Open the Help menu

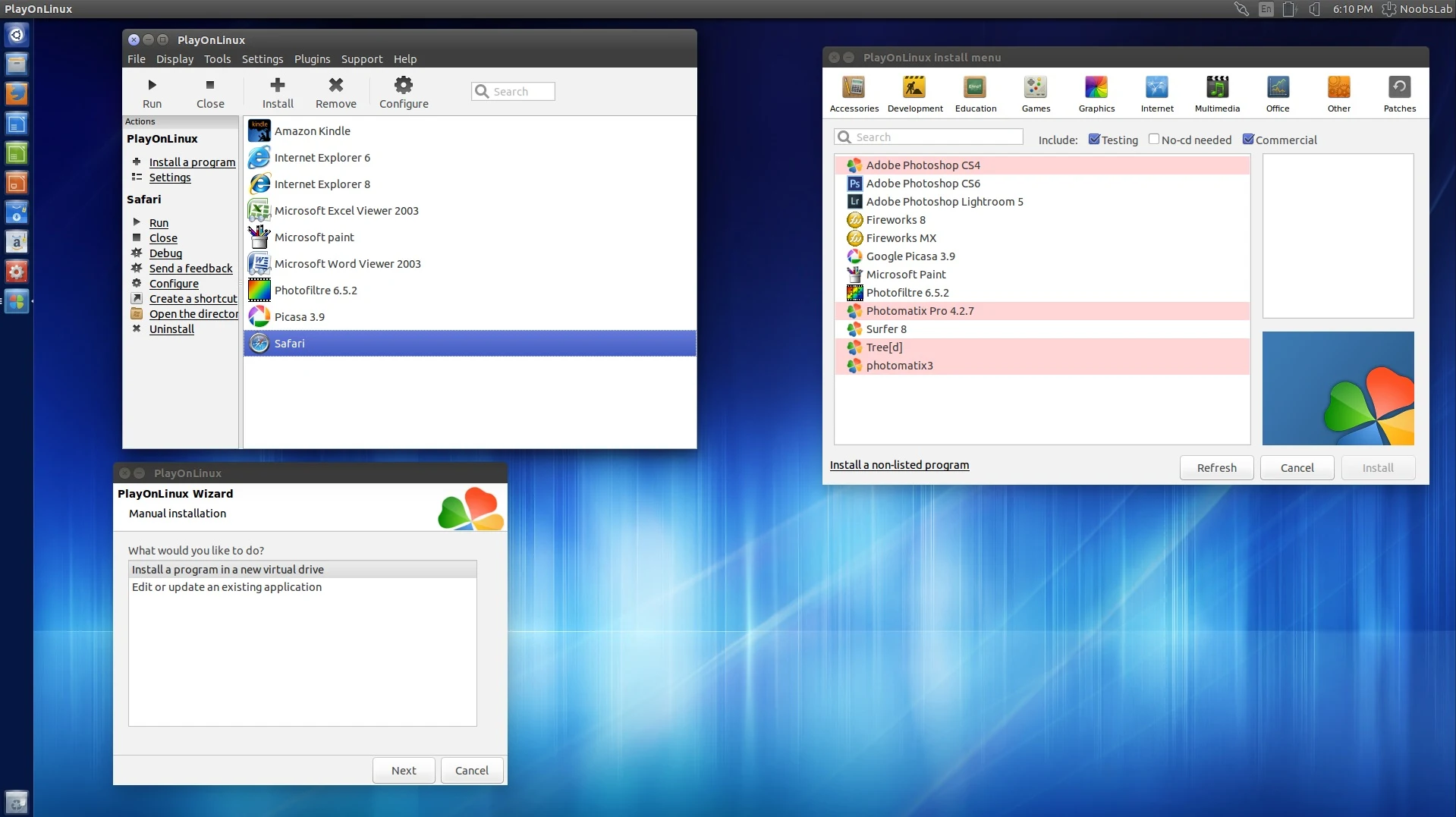[405, 59]
